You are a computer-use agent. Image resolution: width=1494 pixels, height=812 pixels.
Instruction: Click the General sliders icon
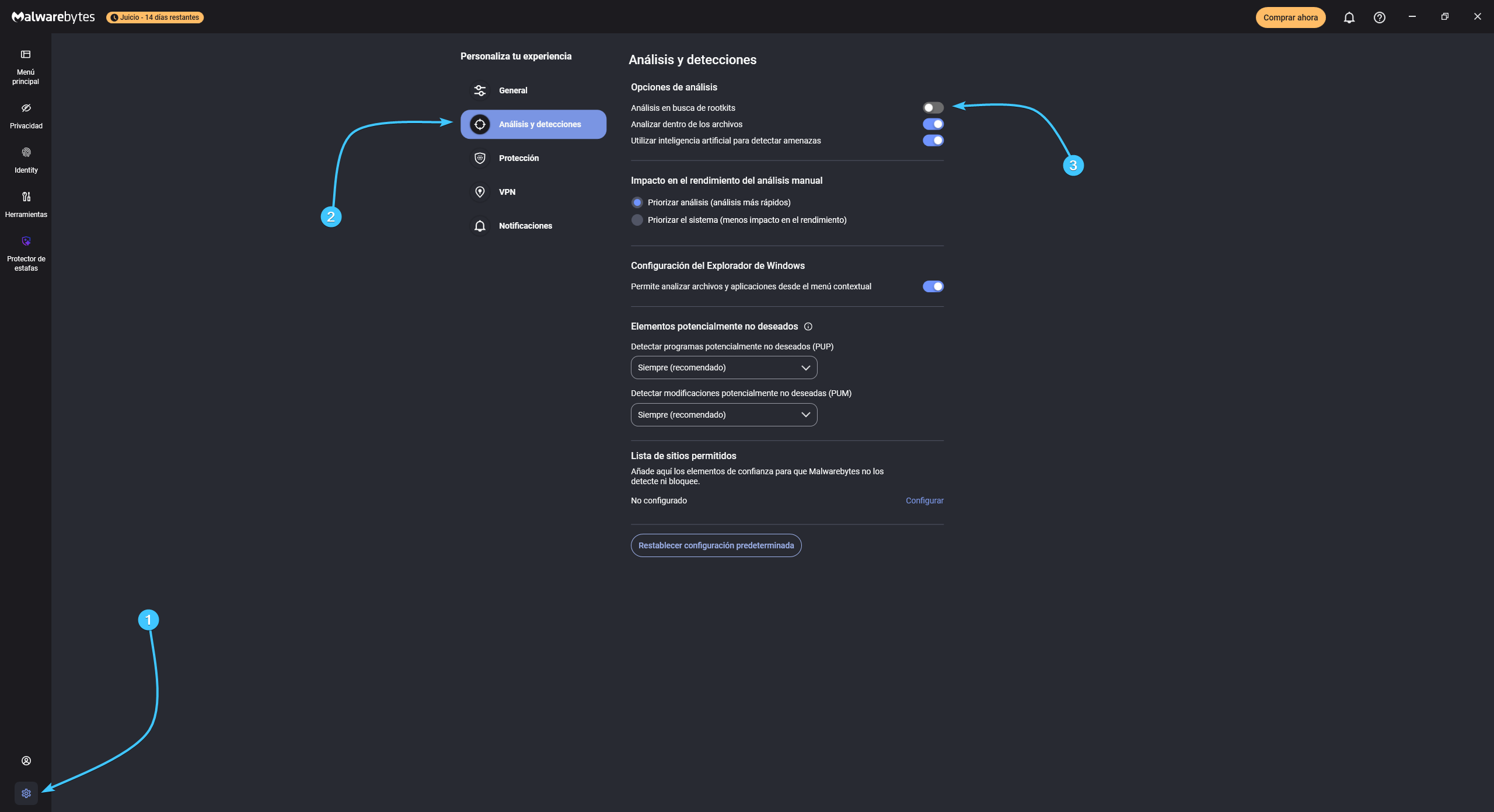(x=480, y=90)
